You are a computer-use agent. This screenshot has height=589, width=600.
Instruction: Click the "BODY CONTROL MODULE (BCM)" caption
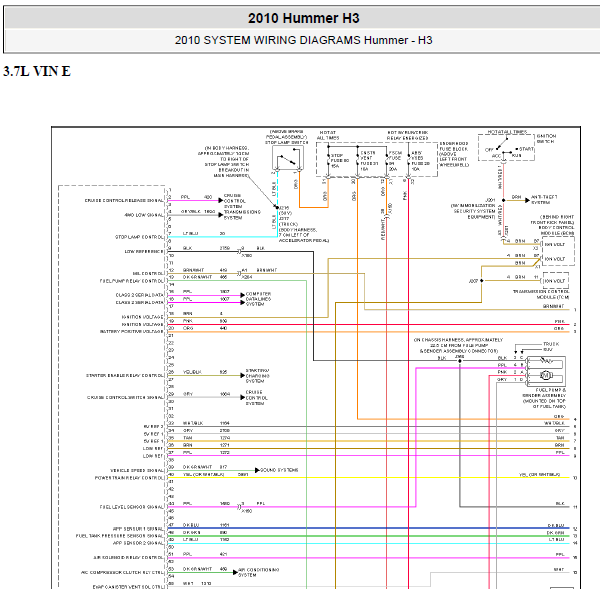click(x=556, y=230)
